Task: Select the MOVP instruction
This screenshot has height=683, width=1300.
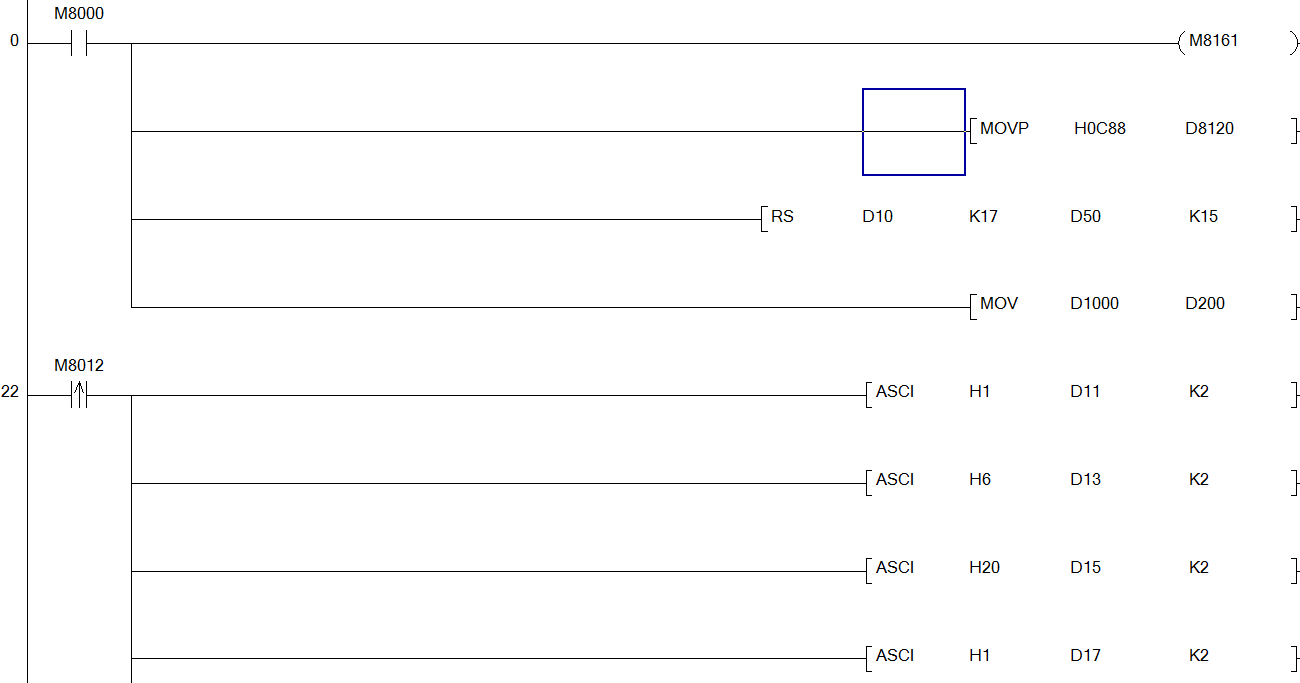Action: pos(1003,129)
